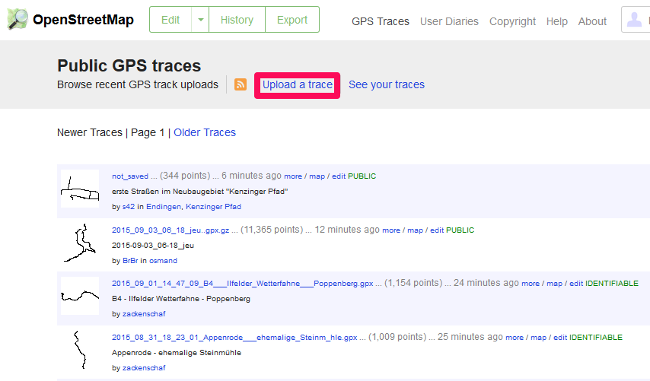Screen dimensions: 650x381
Task: Open zackenschaf link under Ilfelder Wetterfahne trace
Action: (x=144, y=314)
